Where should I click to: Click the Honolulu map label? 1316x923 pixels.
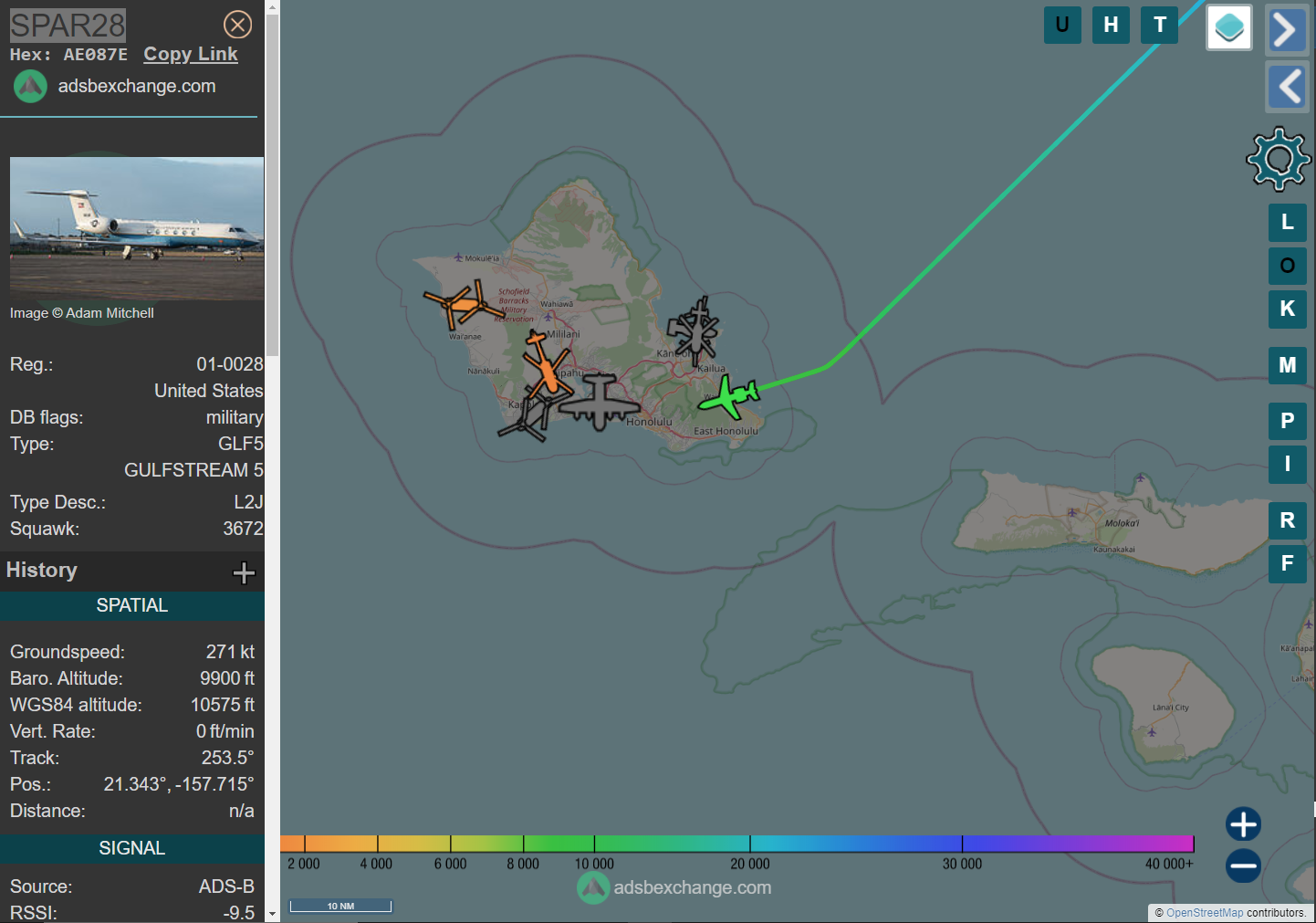tap(649, 422)
